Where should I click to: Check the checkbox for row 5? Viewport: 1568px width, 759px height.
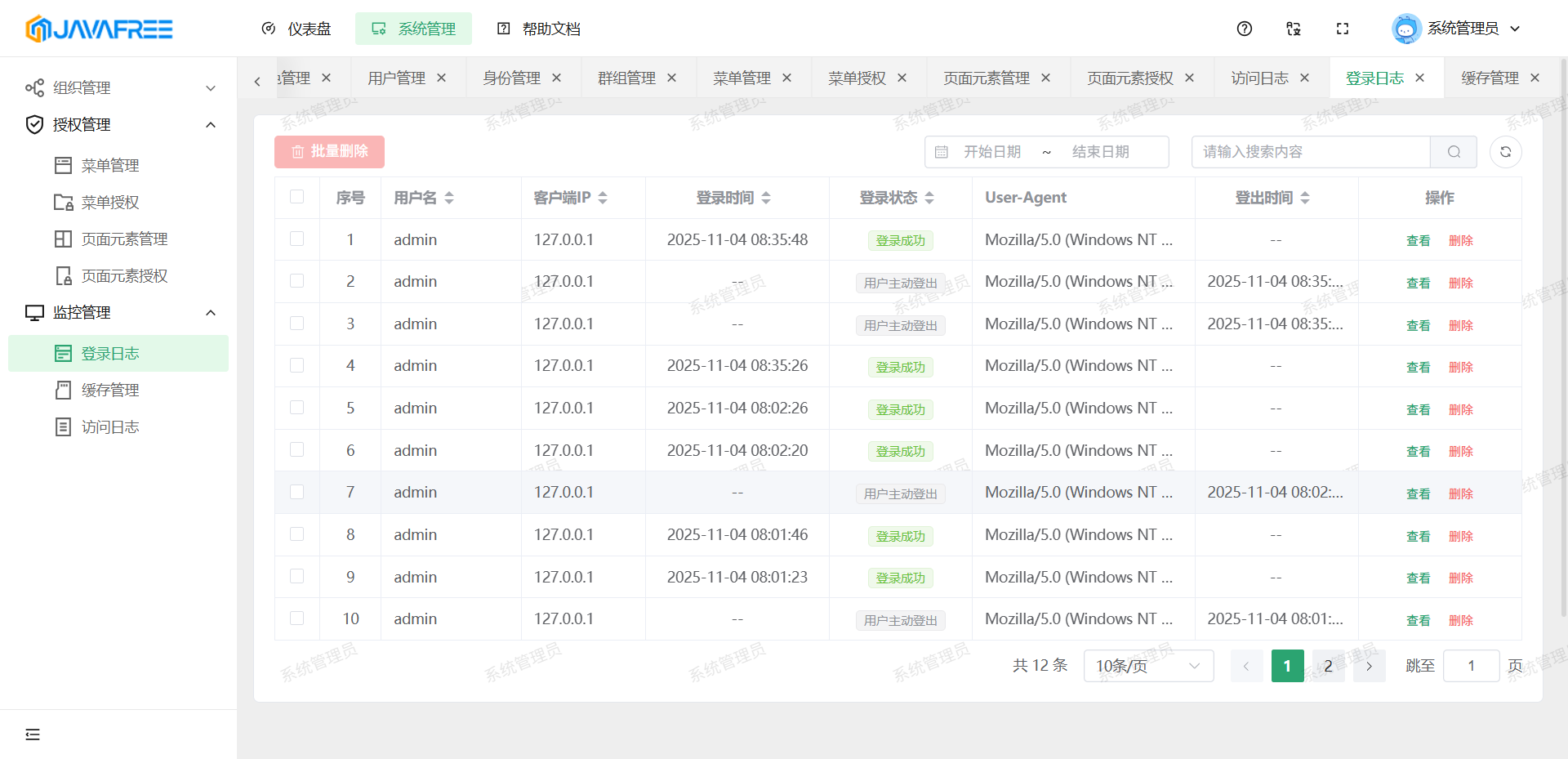click(296, 407)
